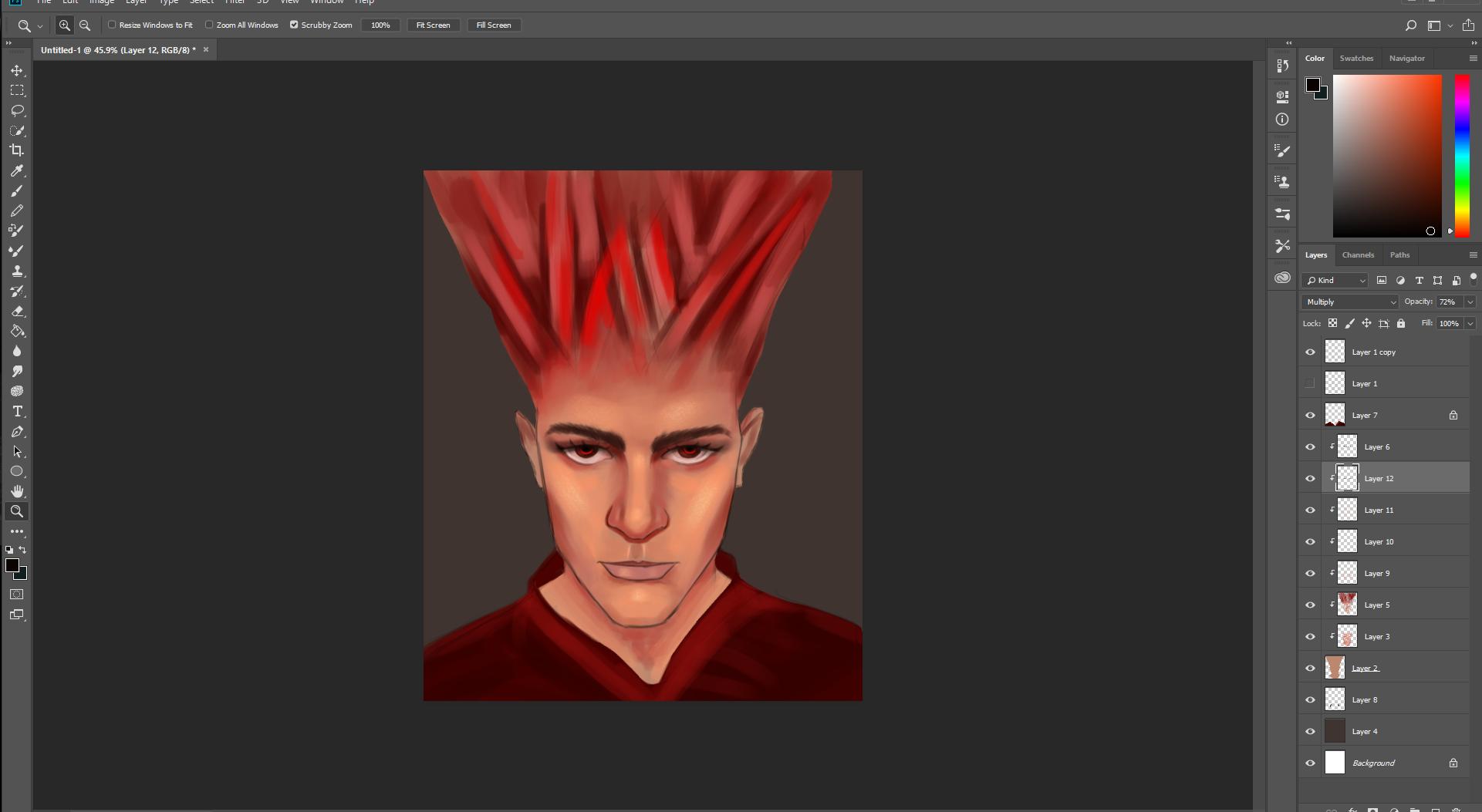Viewport: 1482px width, 812px height.
Task: Select the Eyedropper tool
Action: [17, 170]
